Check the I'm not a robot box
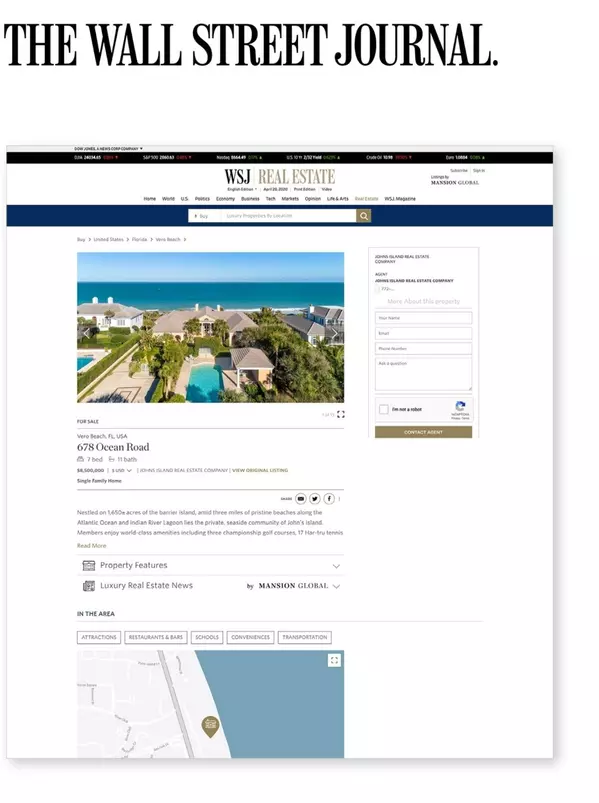Image resolution: width=599 pixels, height=803 pixels. coord(383,409)
